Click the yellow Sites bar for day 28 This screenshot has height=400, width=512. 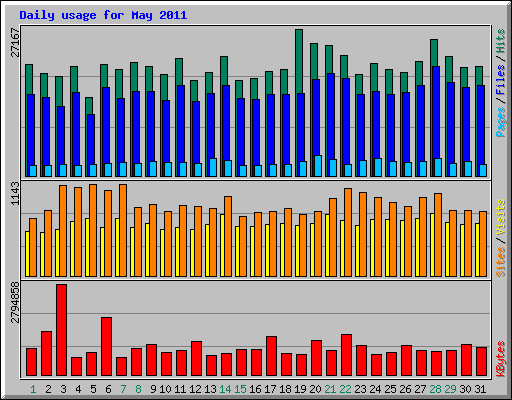tap(432, 245)
